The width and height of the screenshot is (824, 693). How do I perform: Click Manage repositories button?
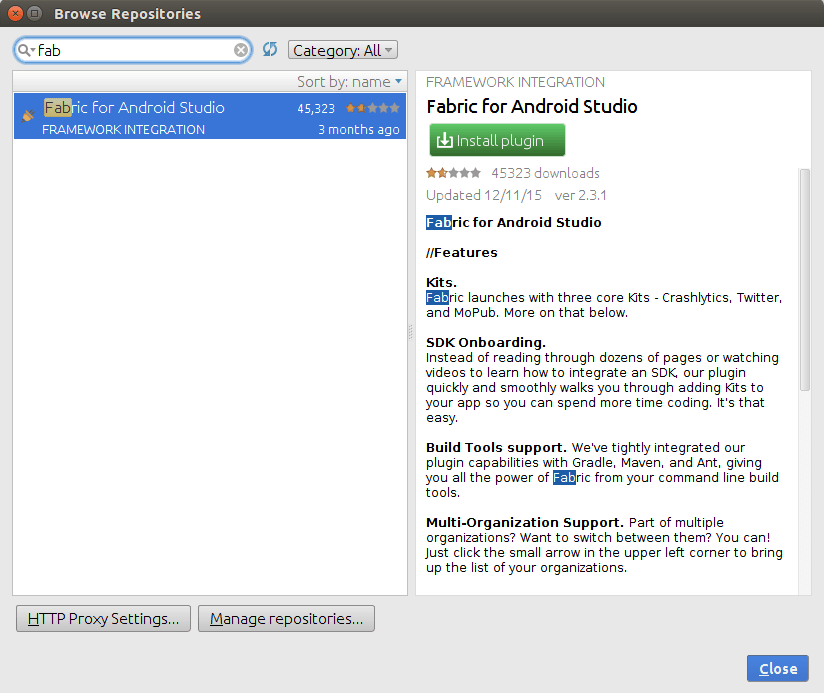[x=286, y=618]
